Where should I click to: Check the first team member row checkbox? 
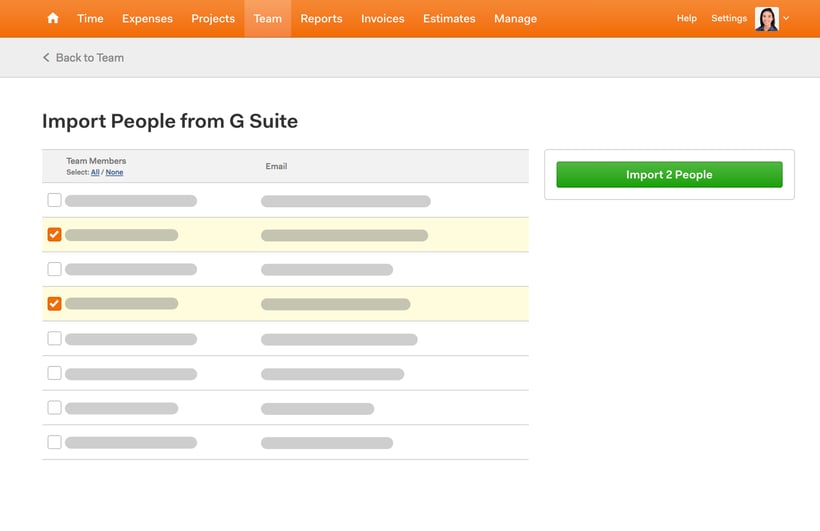pyautogui.click(x=54, y=200)
